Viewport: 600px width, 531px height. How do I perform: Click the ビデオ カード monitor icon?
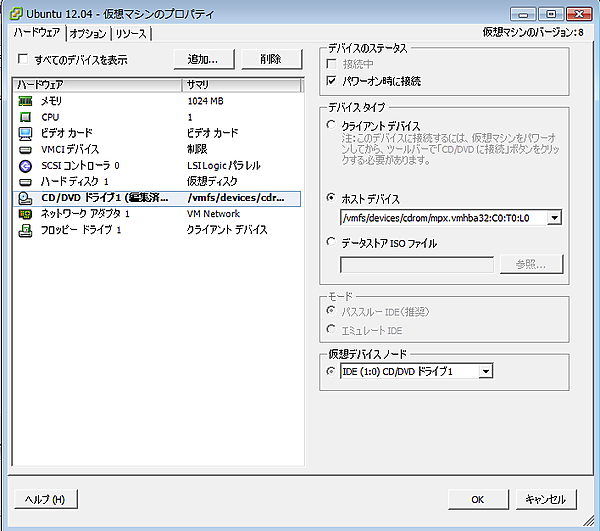pyautogui.click(x=25, y=133)
